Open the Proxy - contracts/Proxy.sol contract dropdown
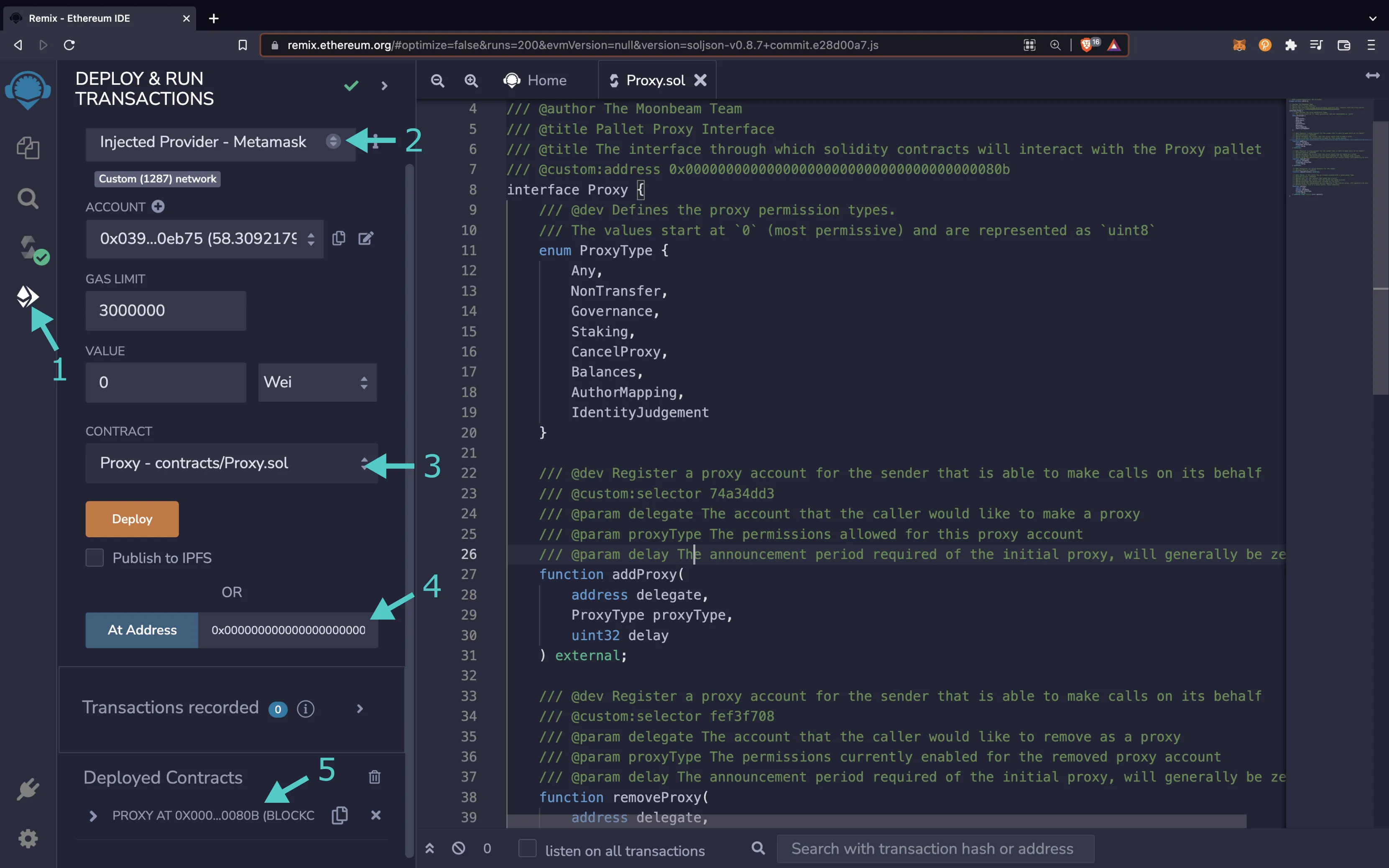This screenshot has width=1389, height=868. [x=231, y=463]
